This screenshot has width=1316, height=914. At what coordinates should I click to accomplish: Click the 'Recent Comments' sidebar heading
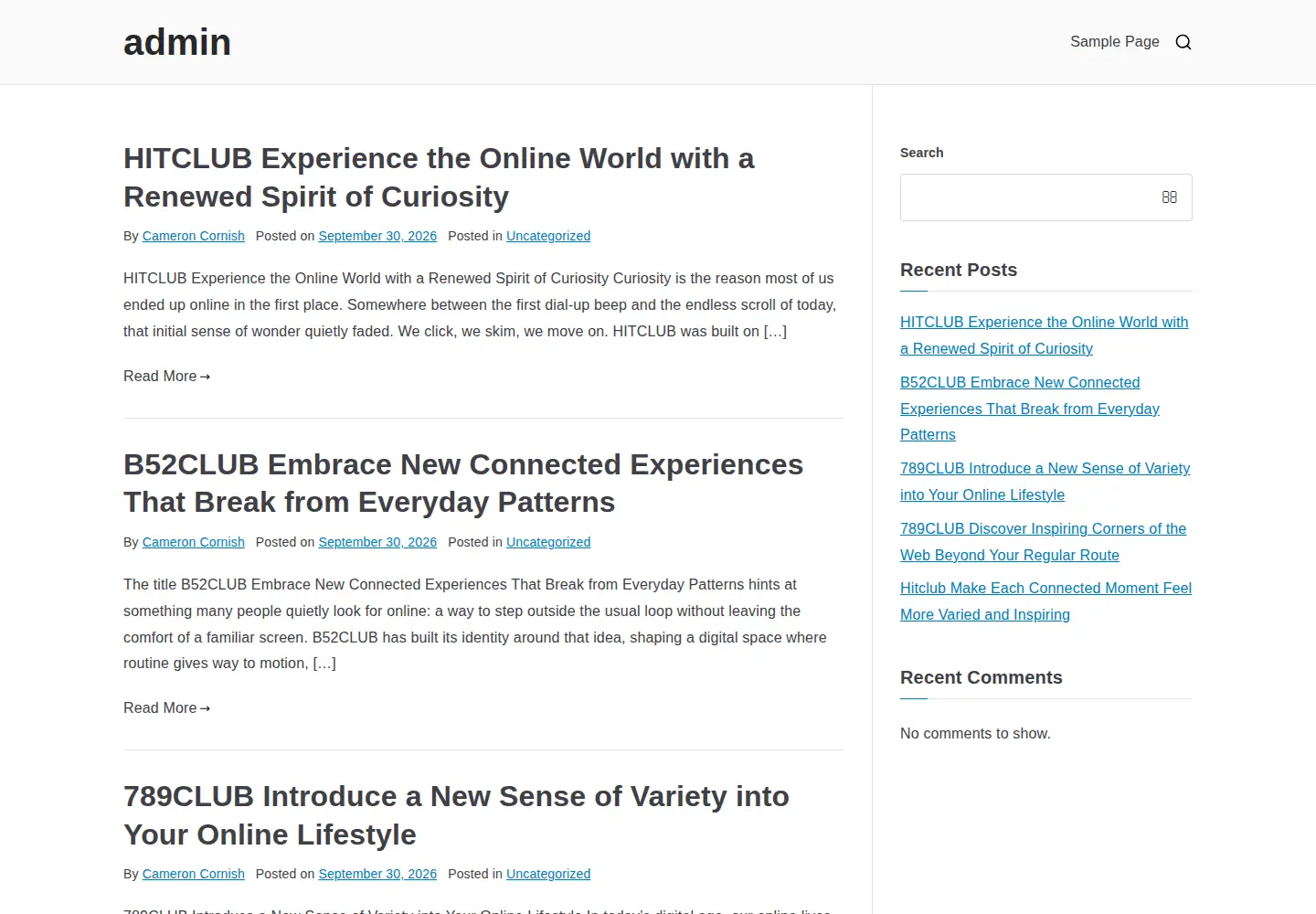pos(982,677)
